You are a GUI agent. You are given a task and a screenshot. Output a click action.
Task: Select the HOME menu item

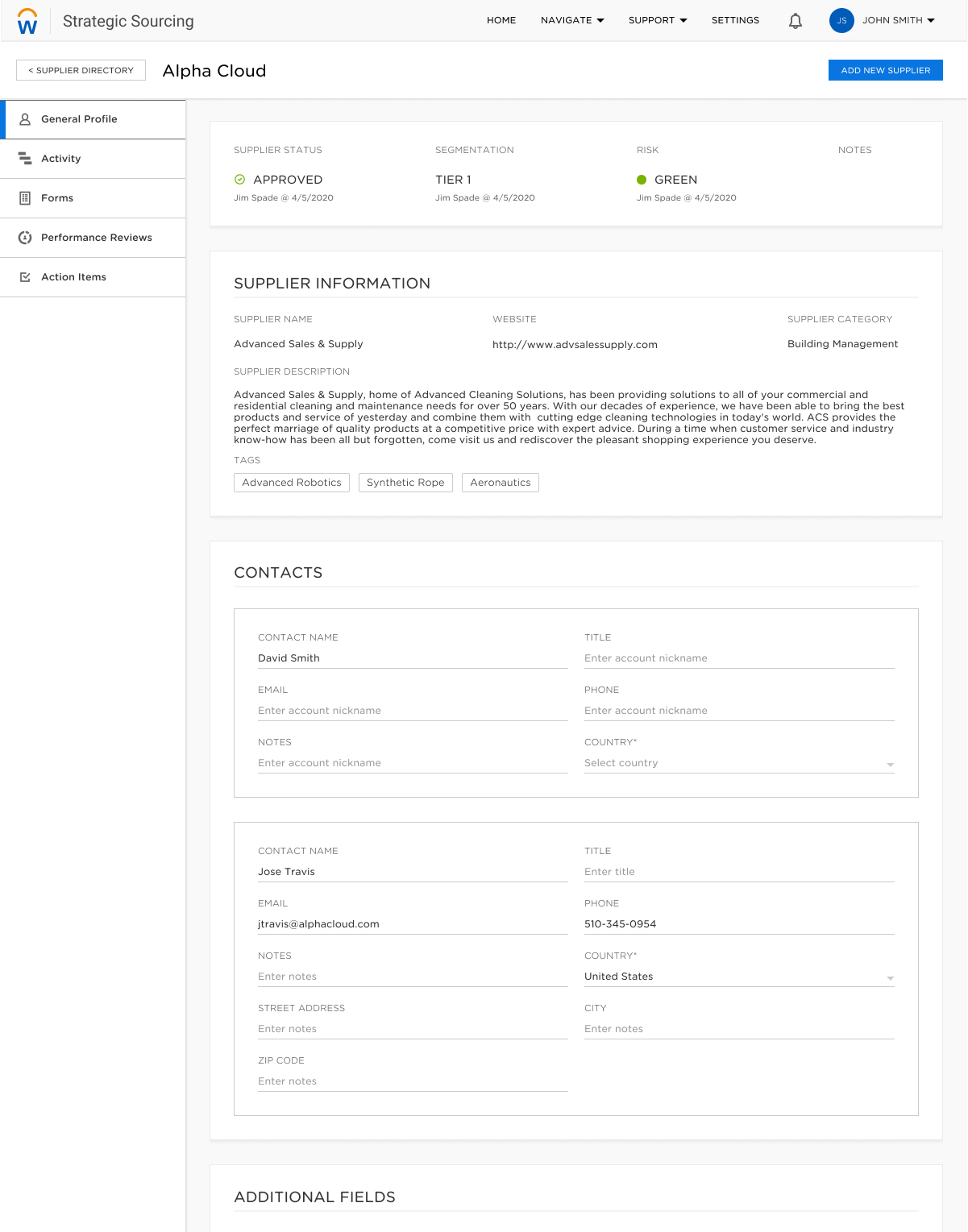point(501,20)
